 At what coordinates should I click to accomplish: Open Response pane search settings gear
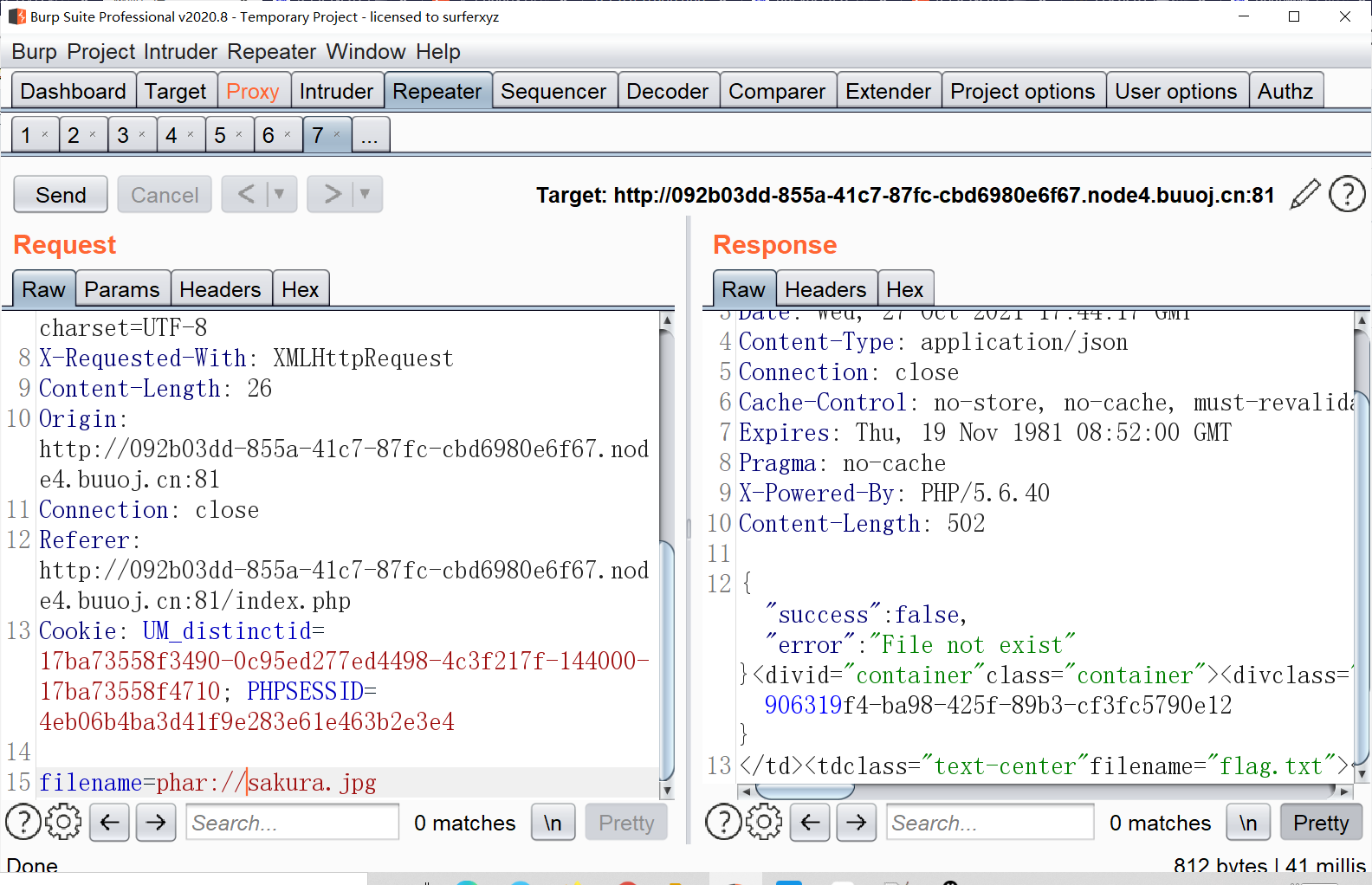coord(763,822)
